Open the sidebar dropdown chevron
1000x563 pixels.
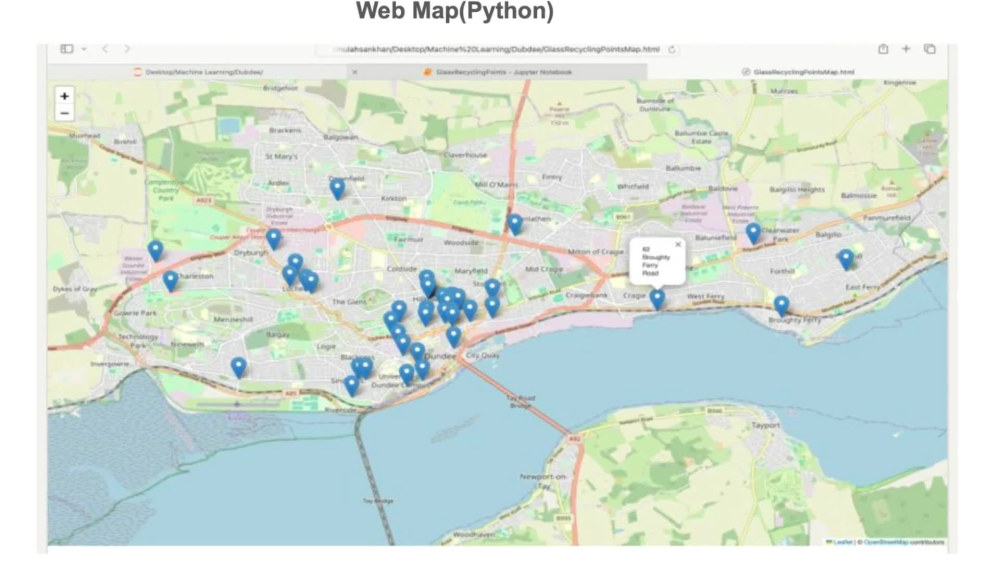click(x=84, y=49)
